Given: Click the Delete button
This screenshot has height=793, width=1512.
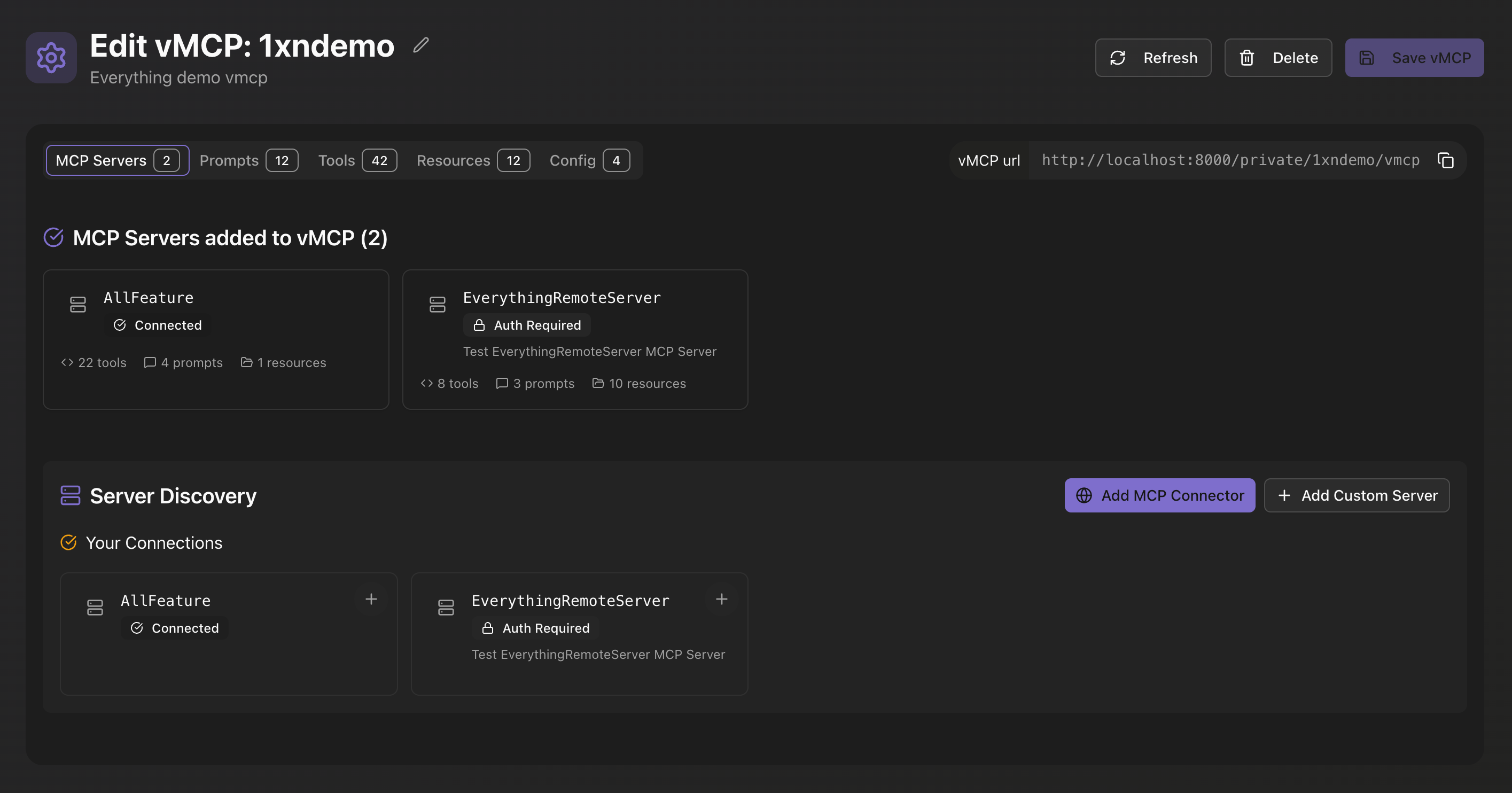Looking at the screenshot, I should tap(1278, 58).
